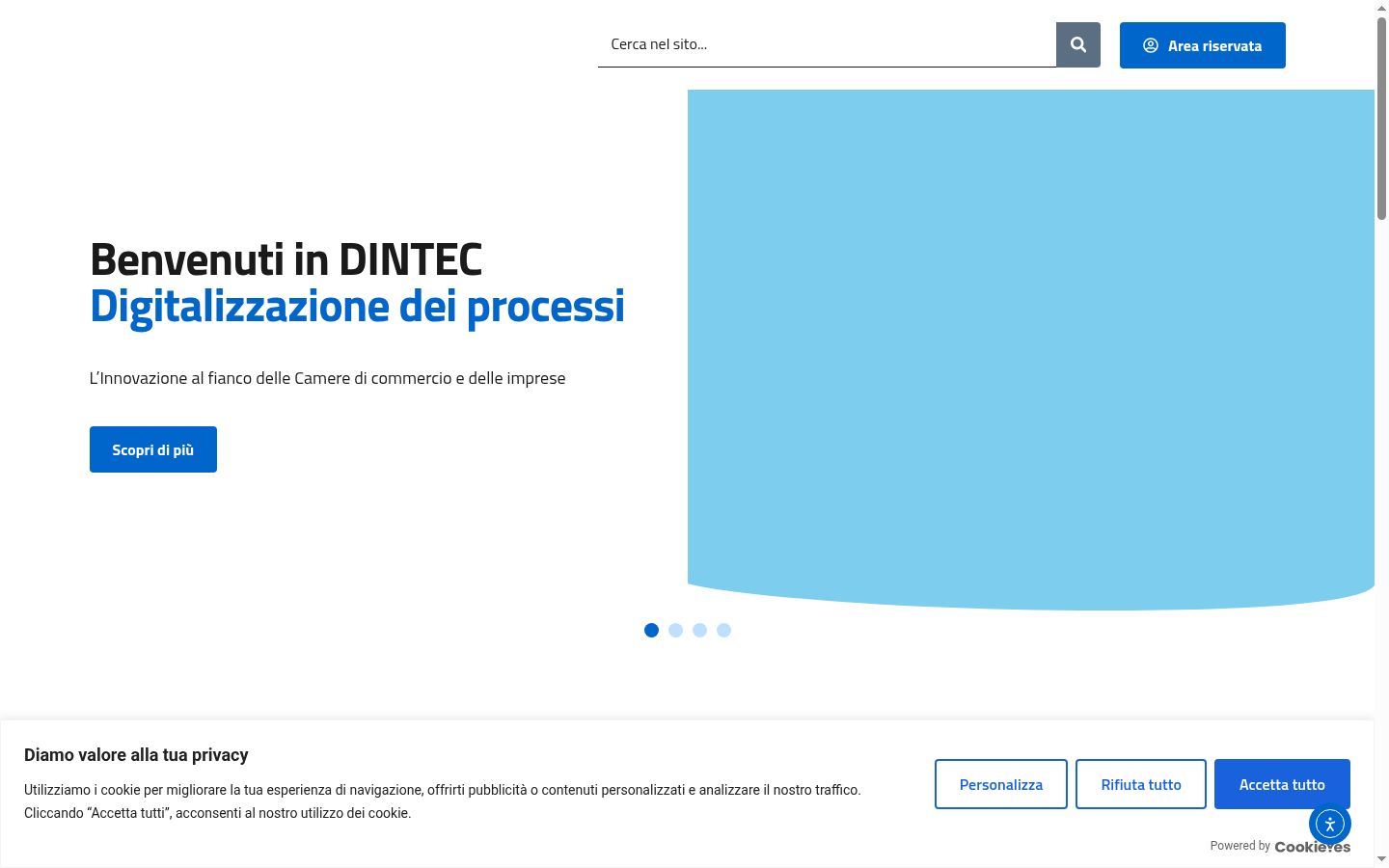Click the page vertical scrollbar thumb
This screenshot has width=1389, height=868.
[1381, 118]
